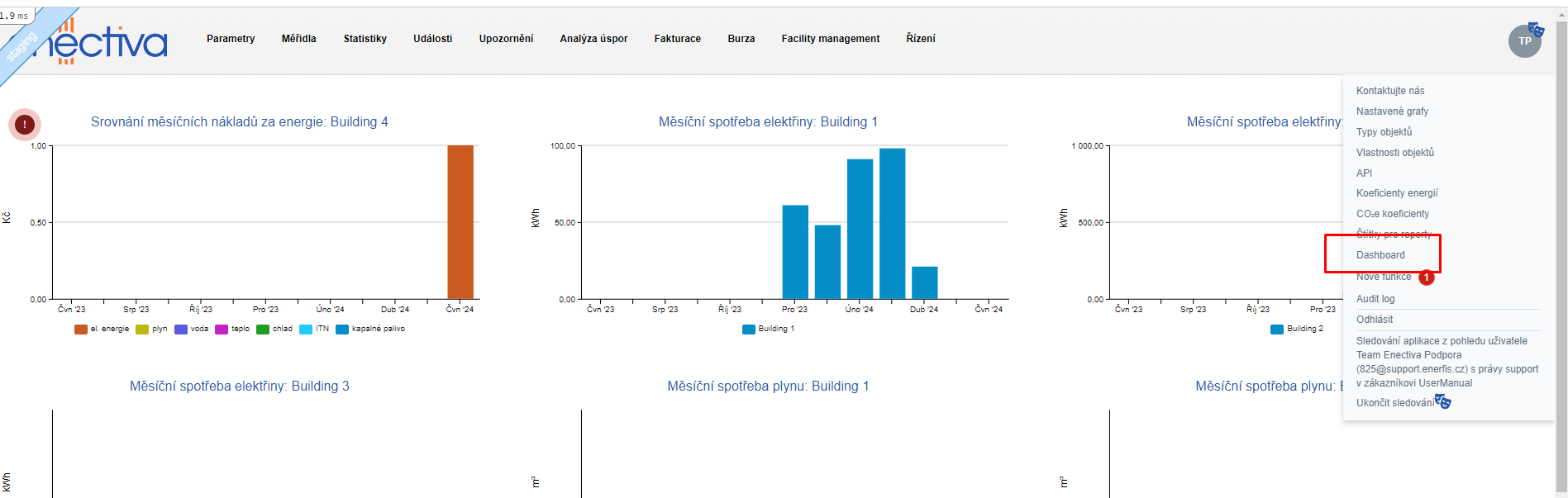Open Audit log from the user menu
Screen dimensions: 1568x498
point(1375,299)
